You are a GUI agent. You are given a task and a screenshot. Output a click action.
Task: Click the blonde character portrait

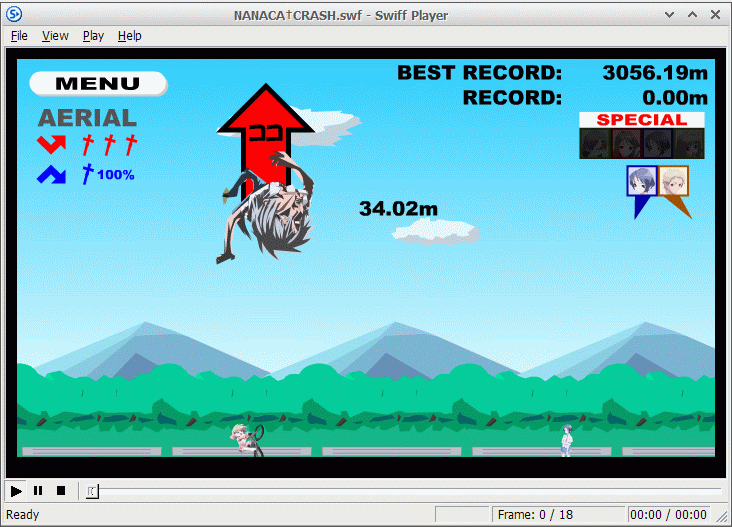click(673, 181)
